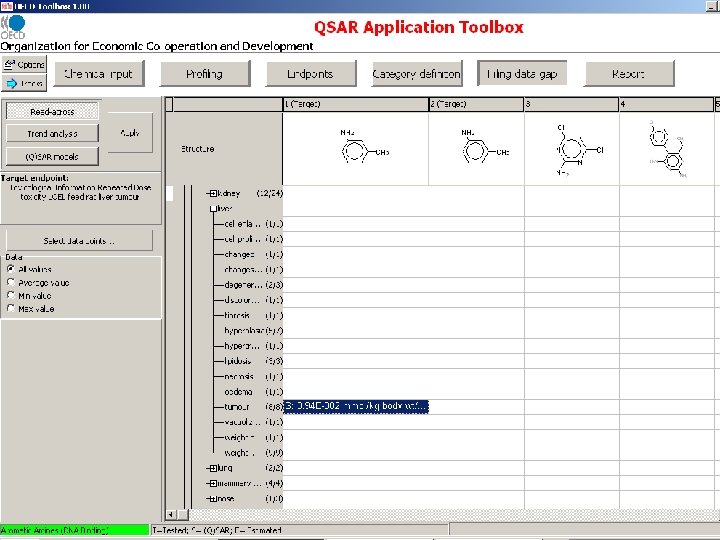Viewport: 720px width, 540px height.
Task: Go to the Report stage
Action: click(629, 73)
